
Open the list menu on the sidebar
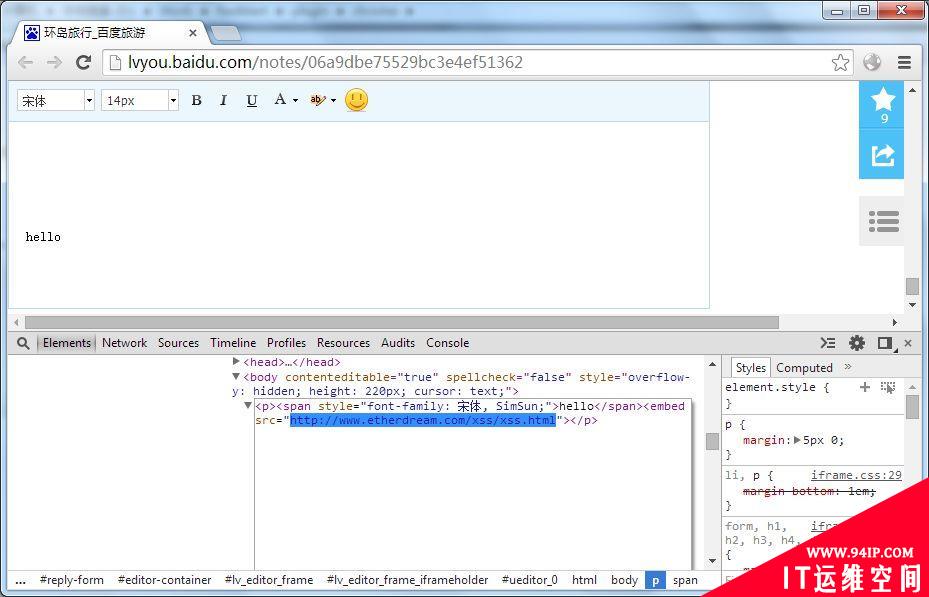882,222
